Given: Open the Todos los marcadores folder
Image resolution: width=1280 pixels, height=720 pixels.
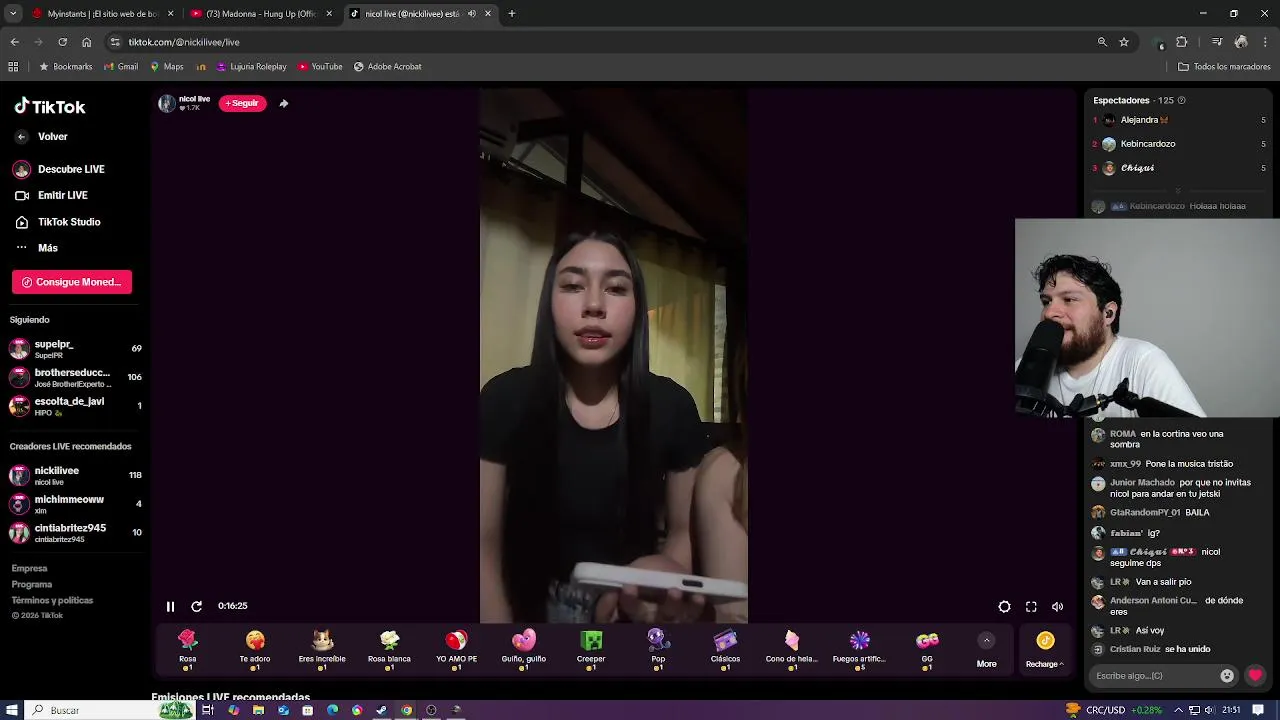Looking at the screenshot, I should 1224,67.
